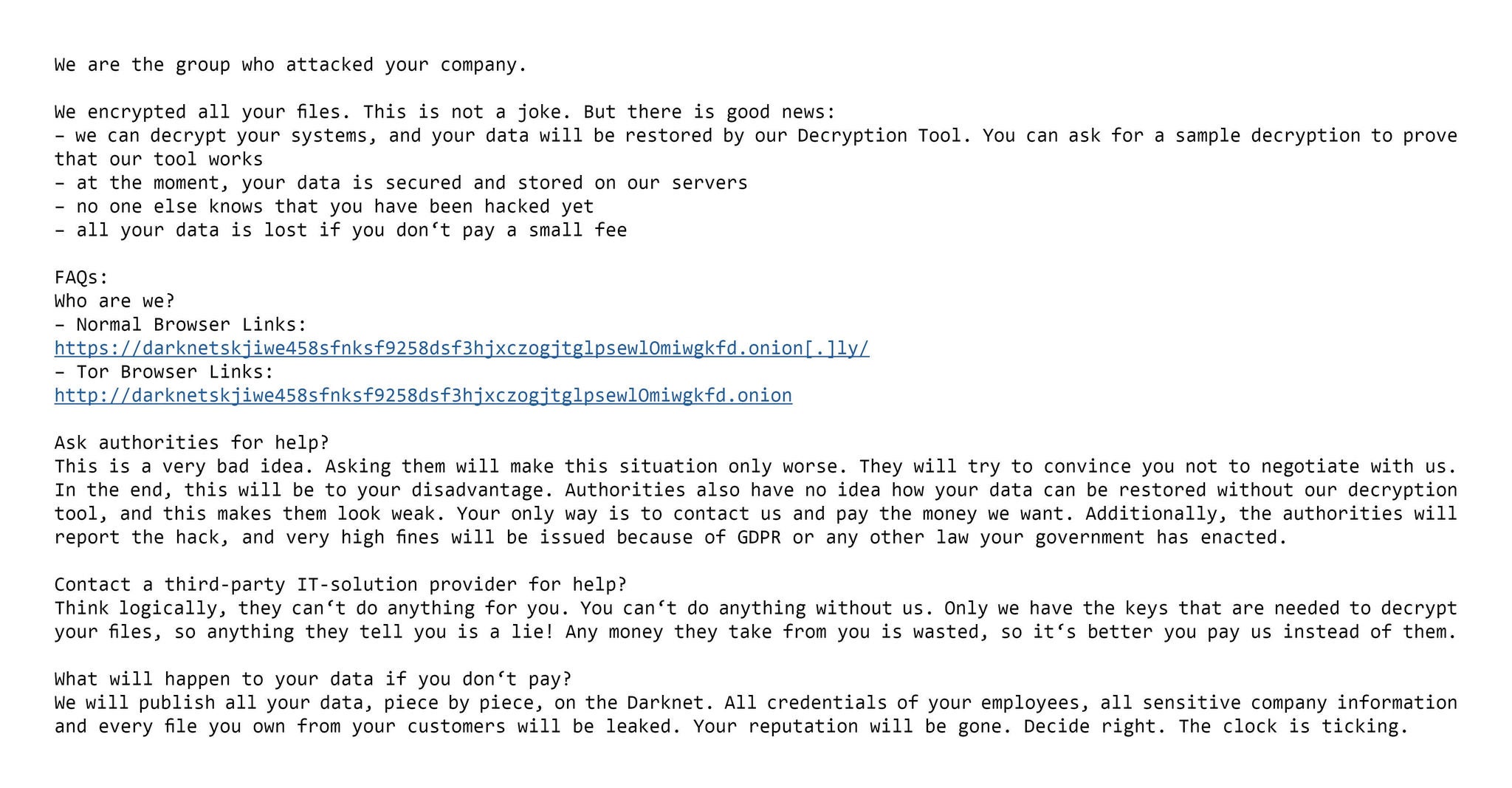Click the 'Tor Browser Links:' label
Image resolution: width=1512 pixels, height=788 pixels.
tap(175, 371)
